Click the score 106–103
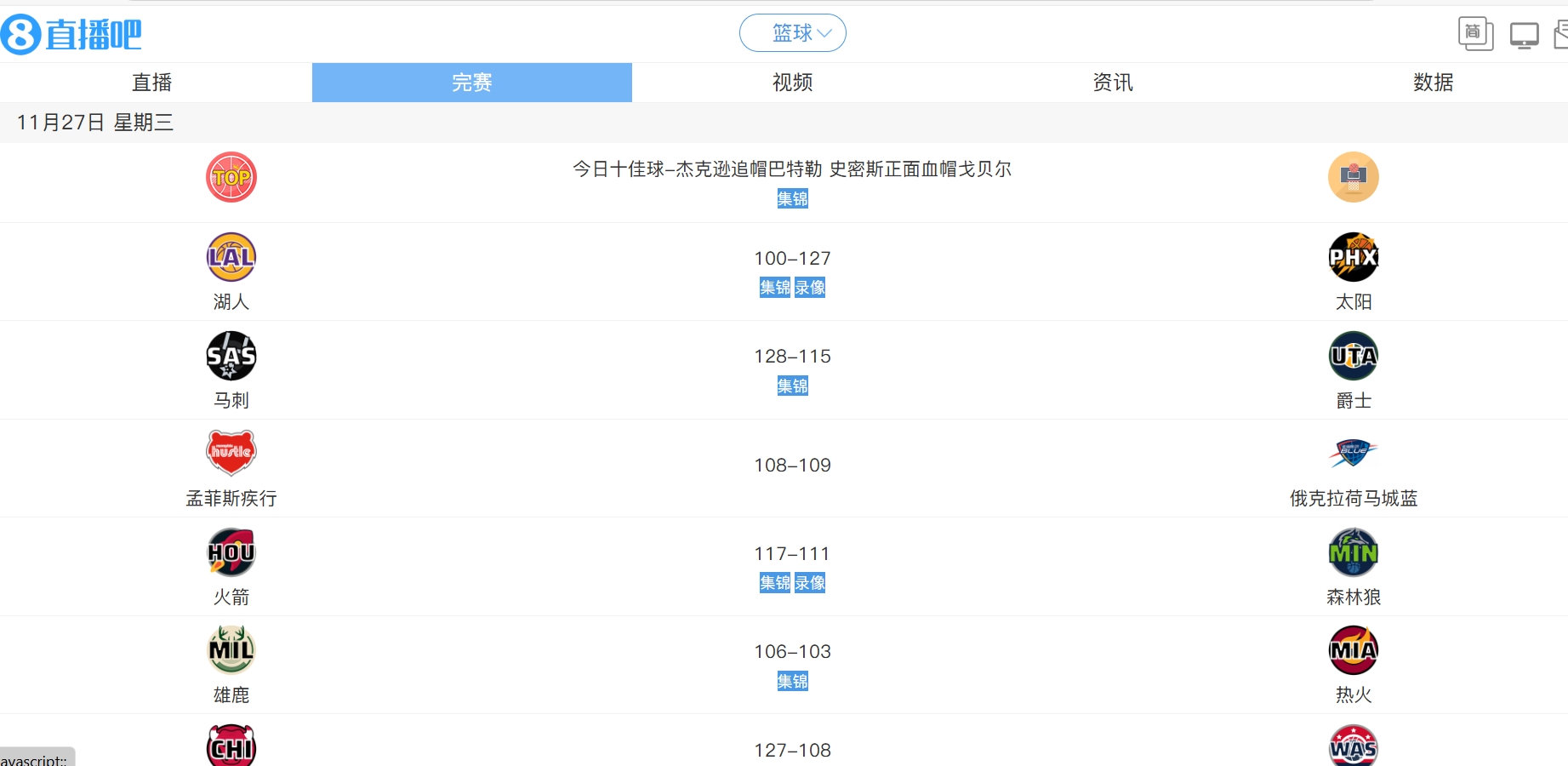This screenshot has height=766, width=1568. tap(792, 652)
